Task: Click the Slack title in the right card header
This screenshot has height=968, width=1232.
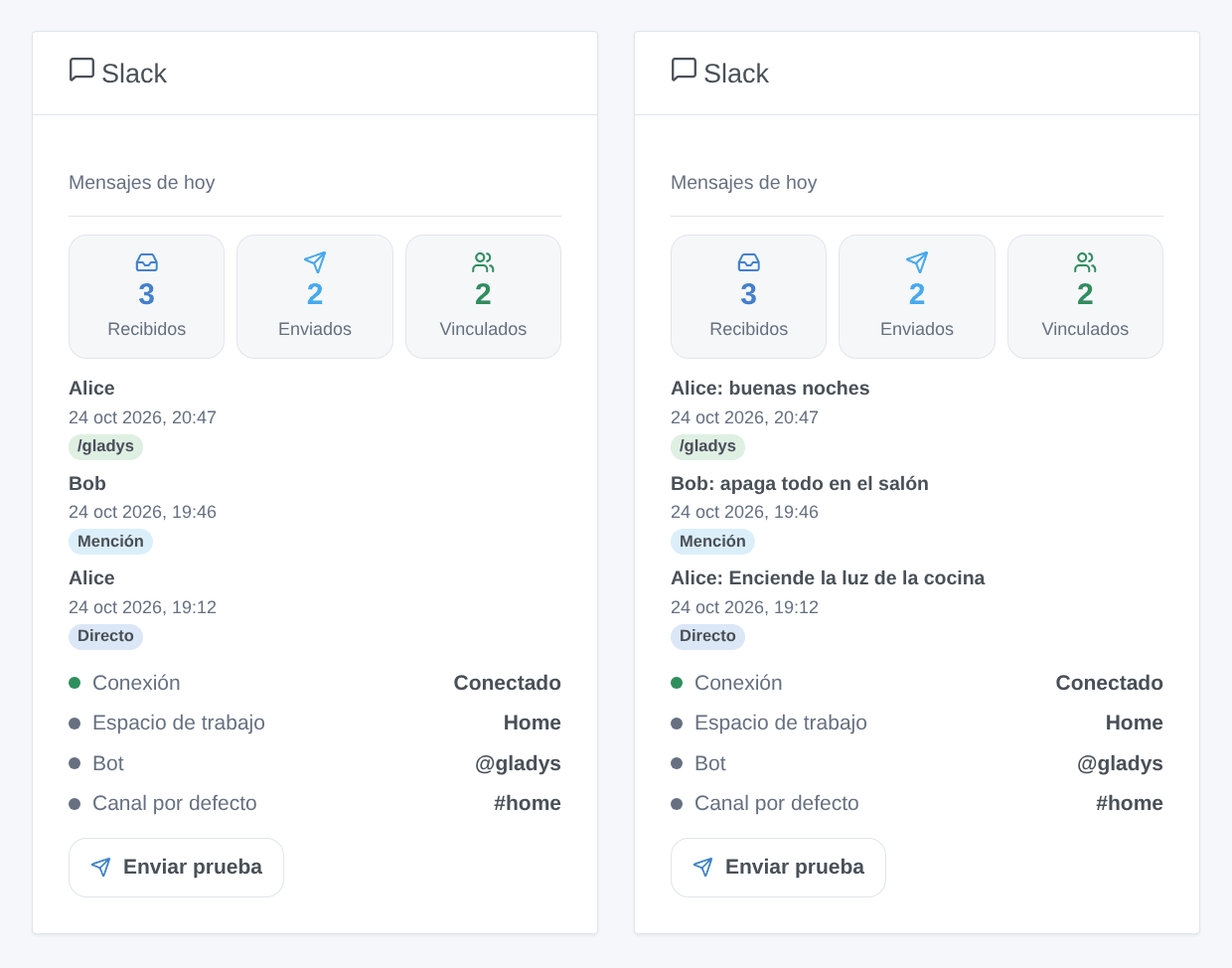Action: coord(736,74)
